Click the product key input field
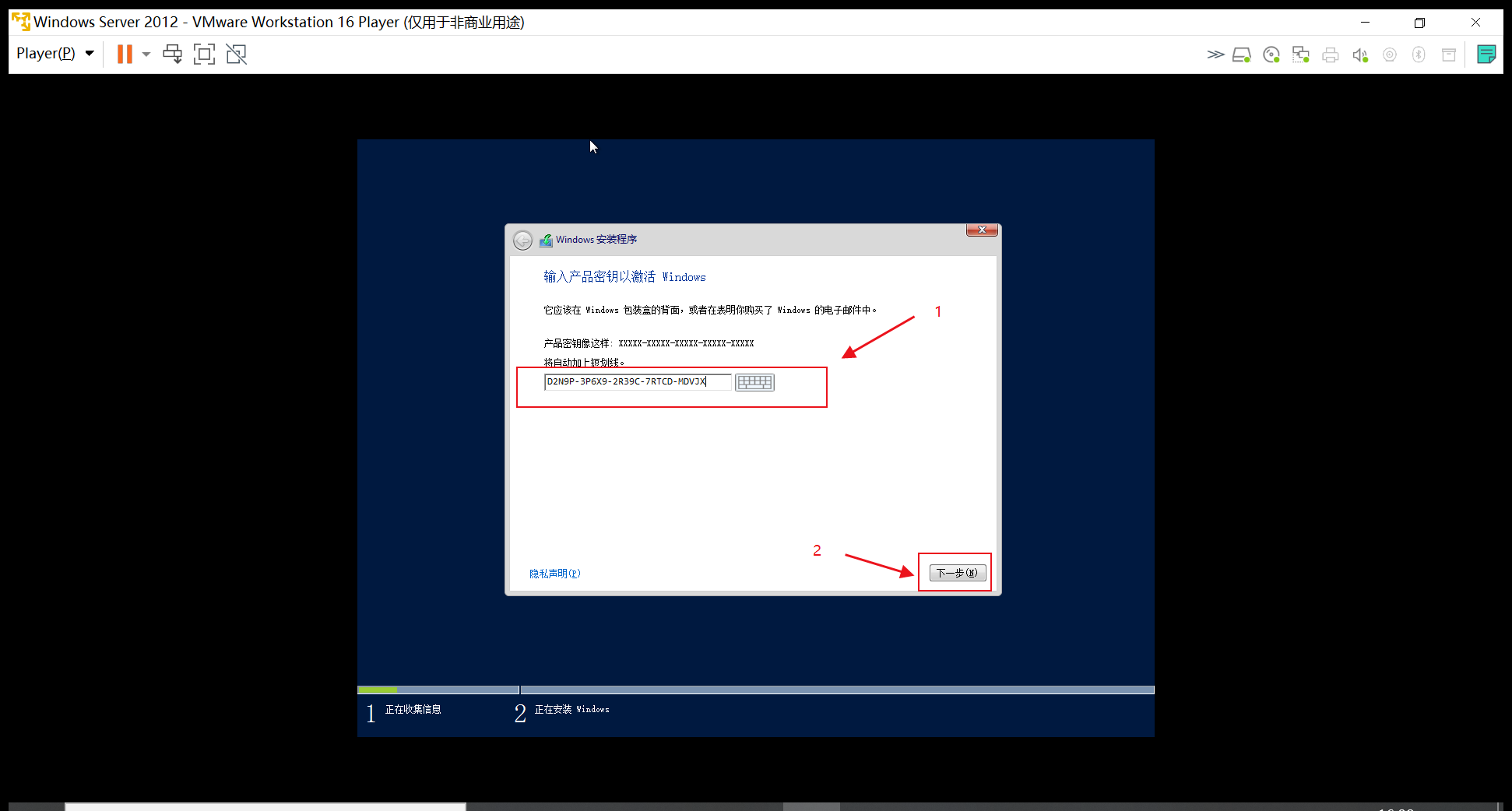1512x811 pixels. [x=638, y=381]
